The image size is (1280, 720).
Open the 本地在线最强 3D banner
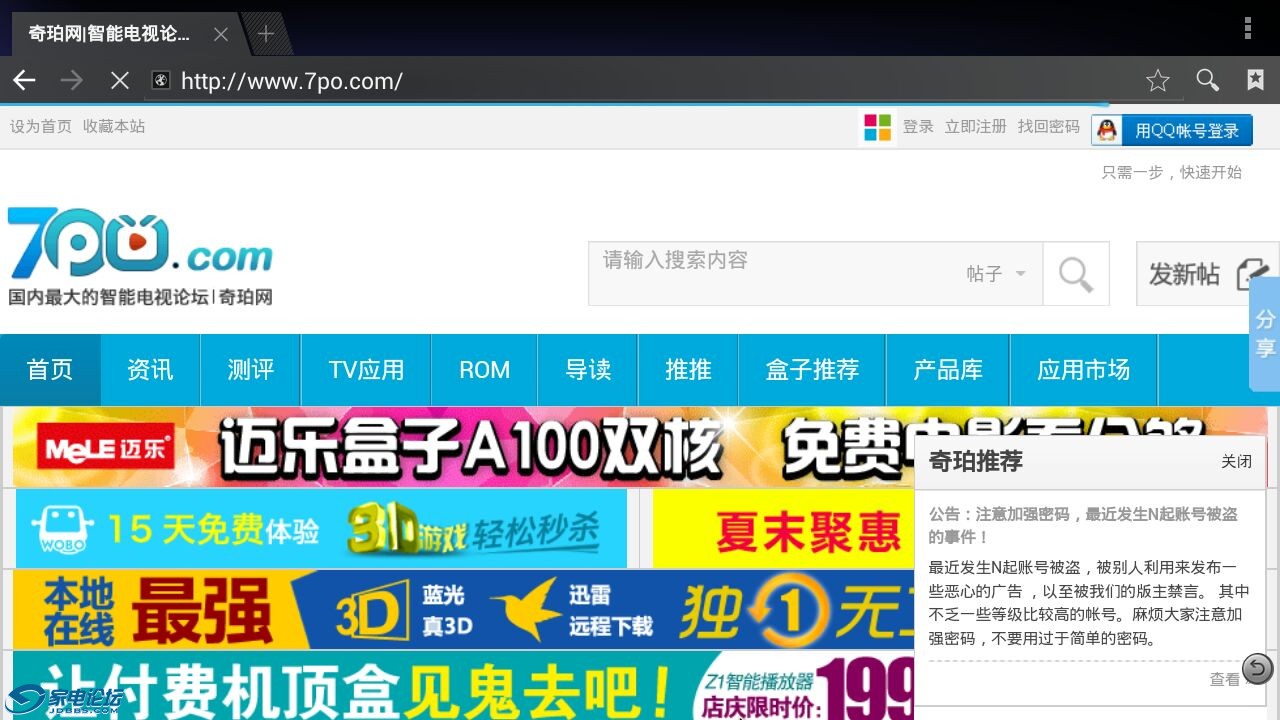463,610
